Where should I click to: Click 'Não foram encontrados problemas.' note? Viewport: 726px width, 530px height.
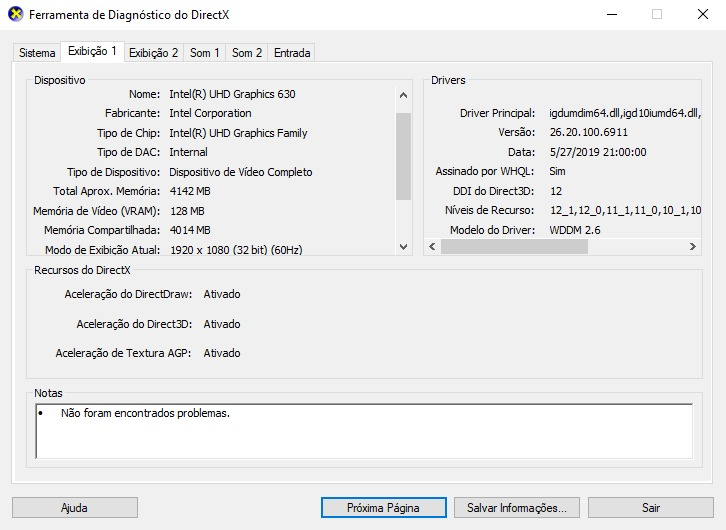pos(145,413)
